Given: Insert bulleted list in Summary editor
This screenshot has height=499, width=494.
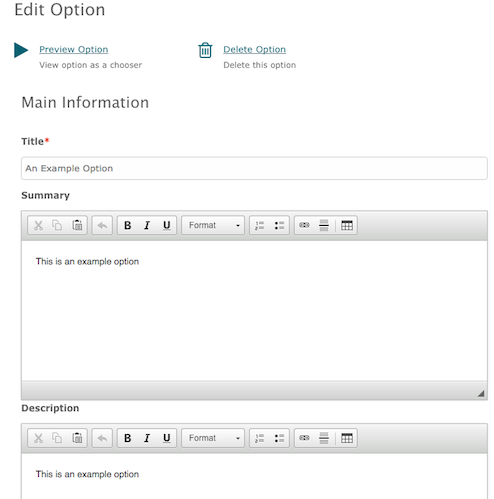Looking at the screenshot, I should 279,226.
